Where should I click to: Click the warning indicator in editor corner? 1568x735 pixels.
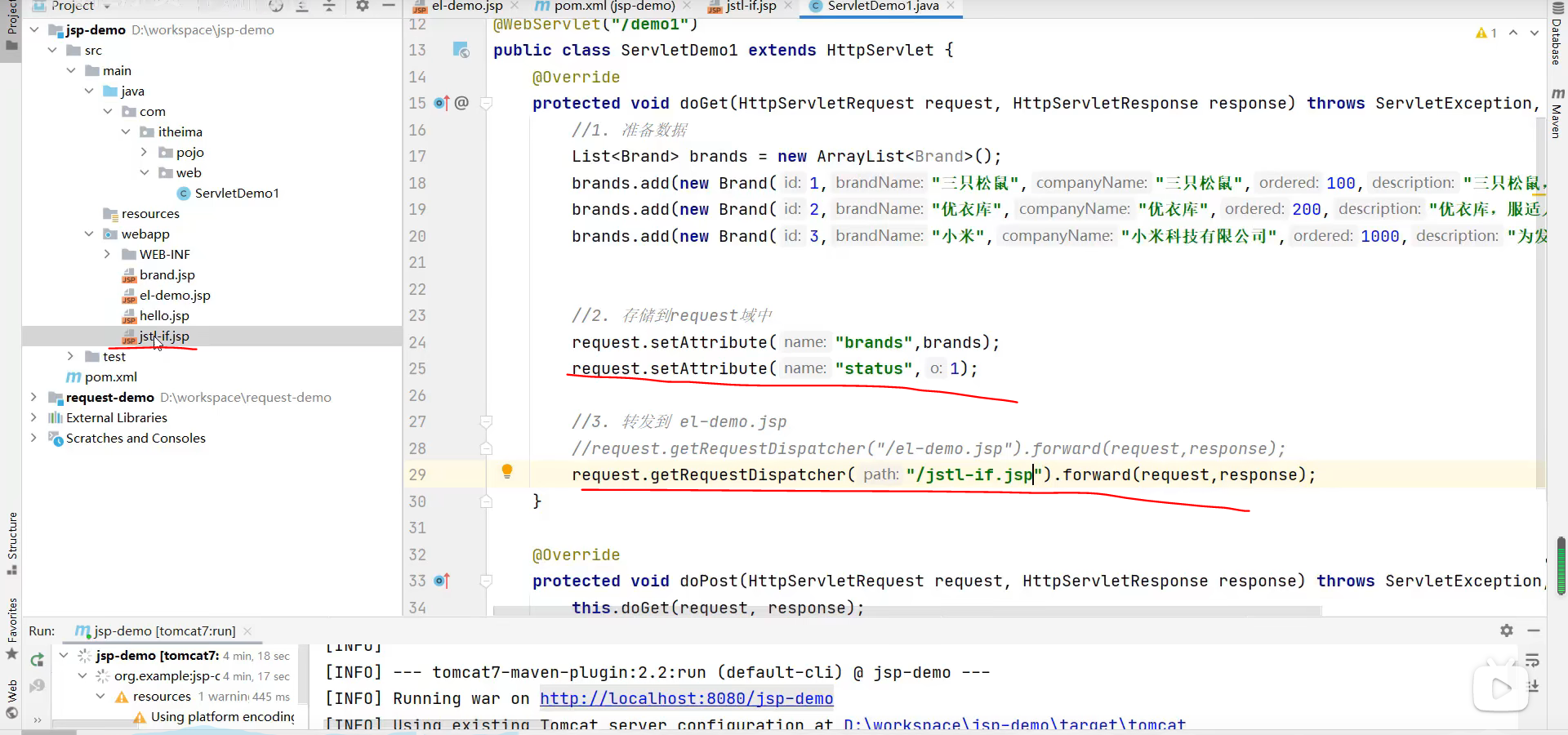[1486, 33]
